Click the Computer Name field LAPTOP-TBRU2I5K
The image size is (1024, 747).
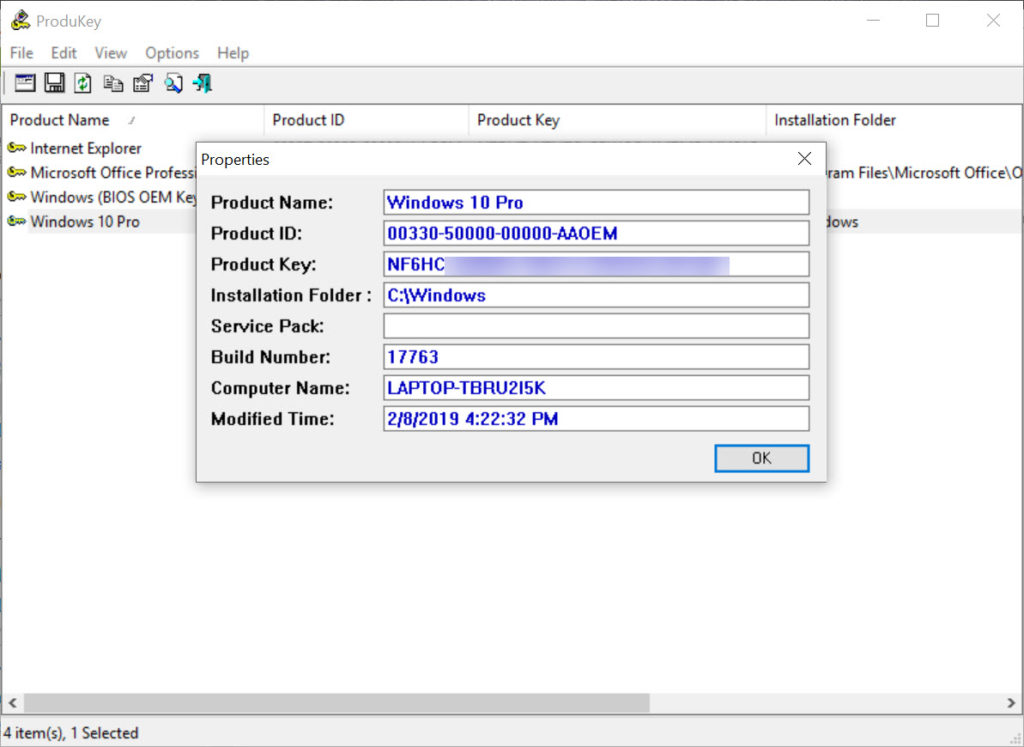[x=596, y=388]
